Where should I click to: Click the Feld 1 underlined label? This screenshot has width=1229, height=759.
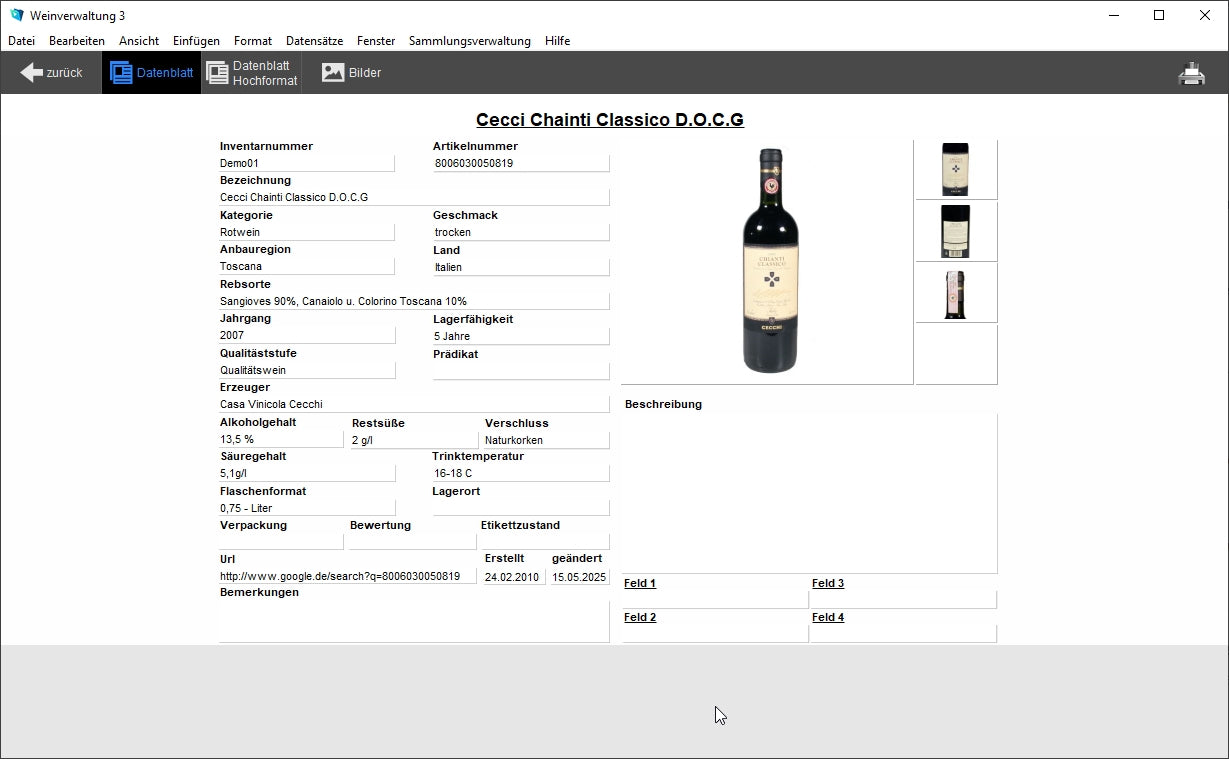coord(640,583)
